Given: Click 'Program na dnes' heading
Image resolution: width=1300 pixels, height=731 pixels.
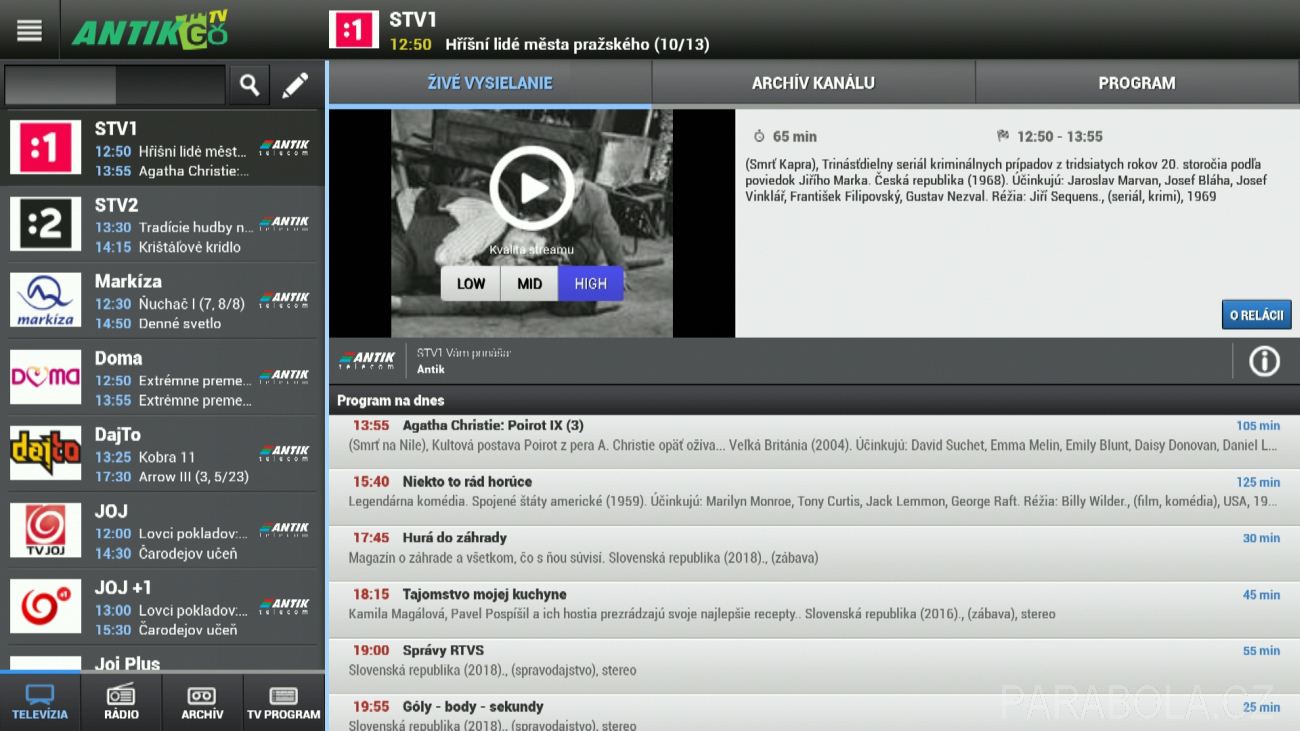Looking at the screenshot, I should (x=391, y=400).
